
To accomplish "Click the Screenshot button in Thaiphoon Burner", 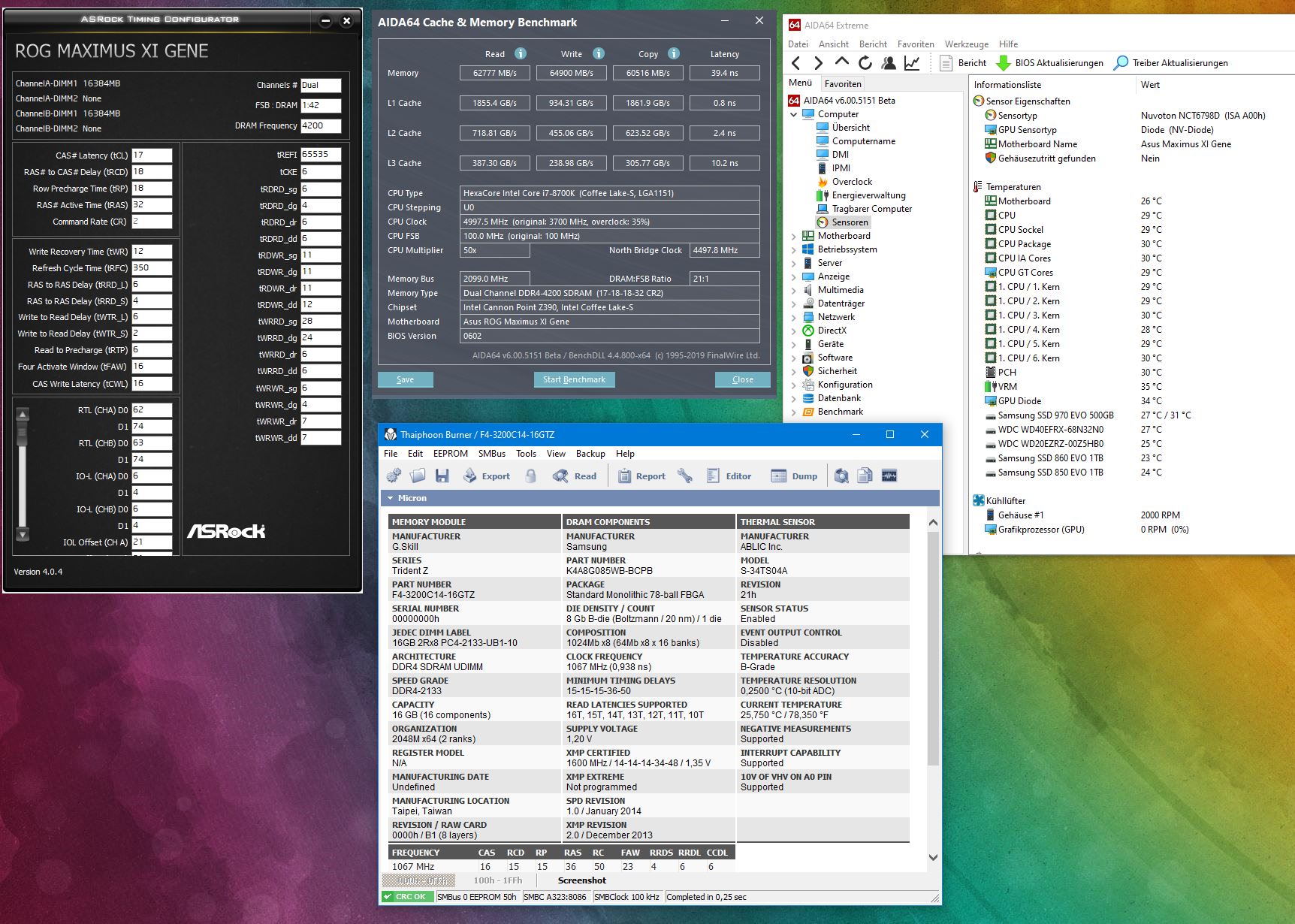I will coord(582,880).
